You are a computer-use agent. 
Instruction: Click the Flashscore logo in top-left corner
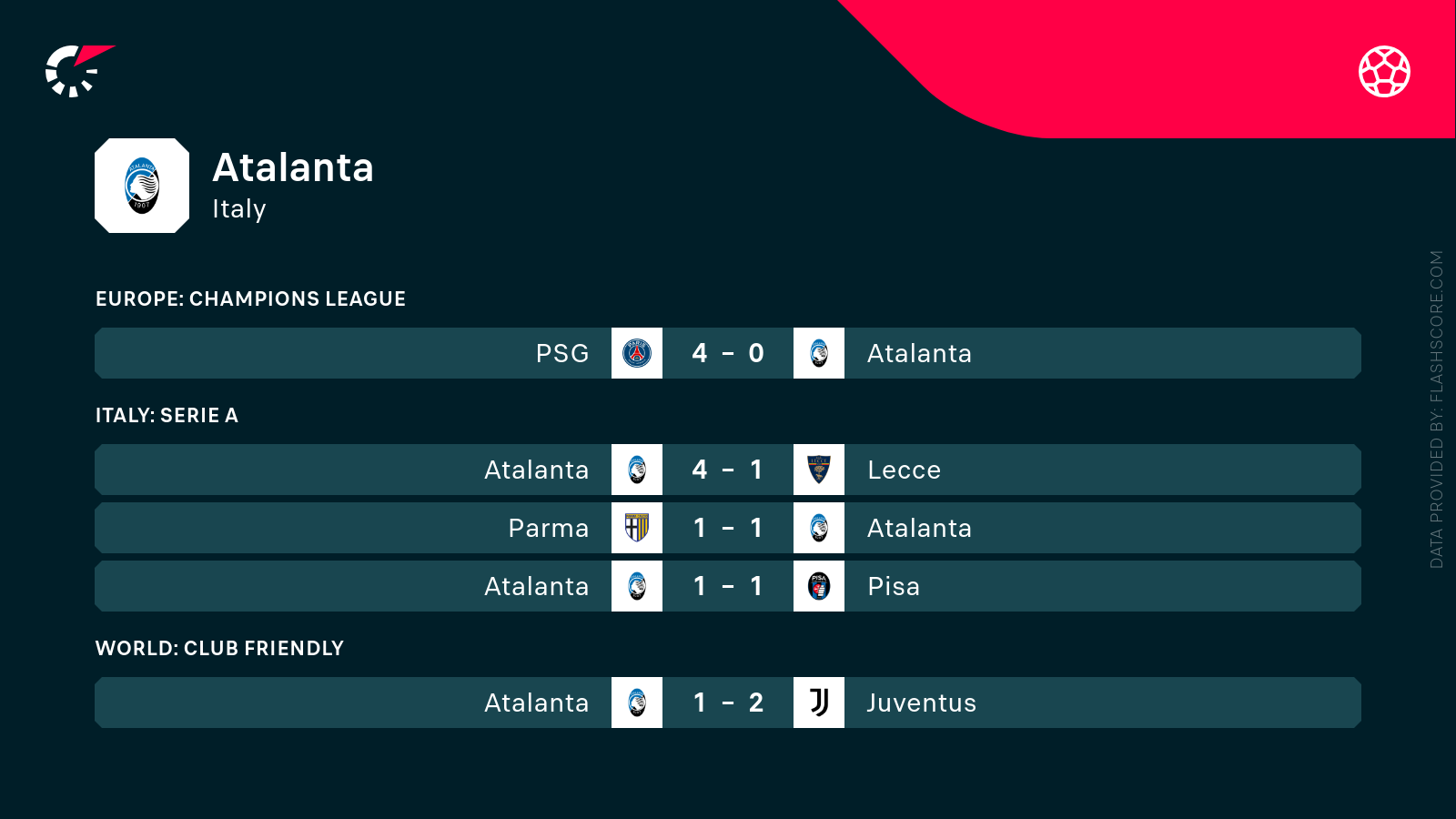(x=78, y=71)
